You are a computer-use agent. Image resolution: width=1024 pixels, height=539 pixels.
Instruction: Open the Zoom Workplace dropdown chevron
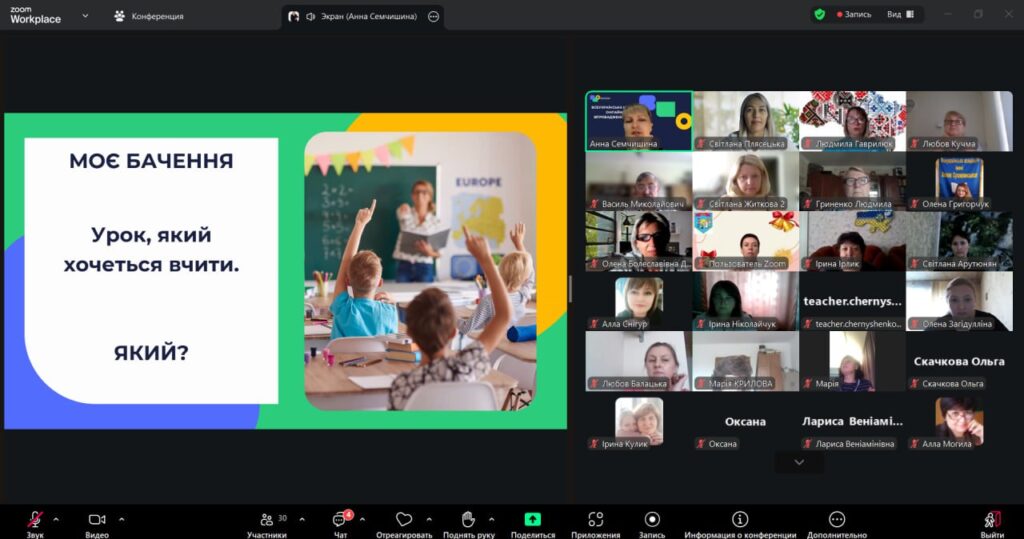click(x=85, y=15)
